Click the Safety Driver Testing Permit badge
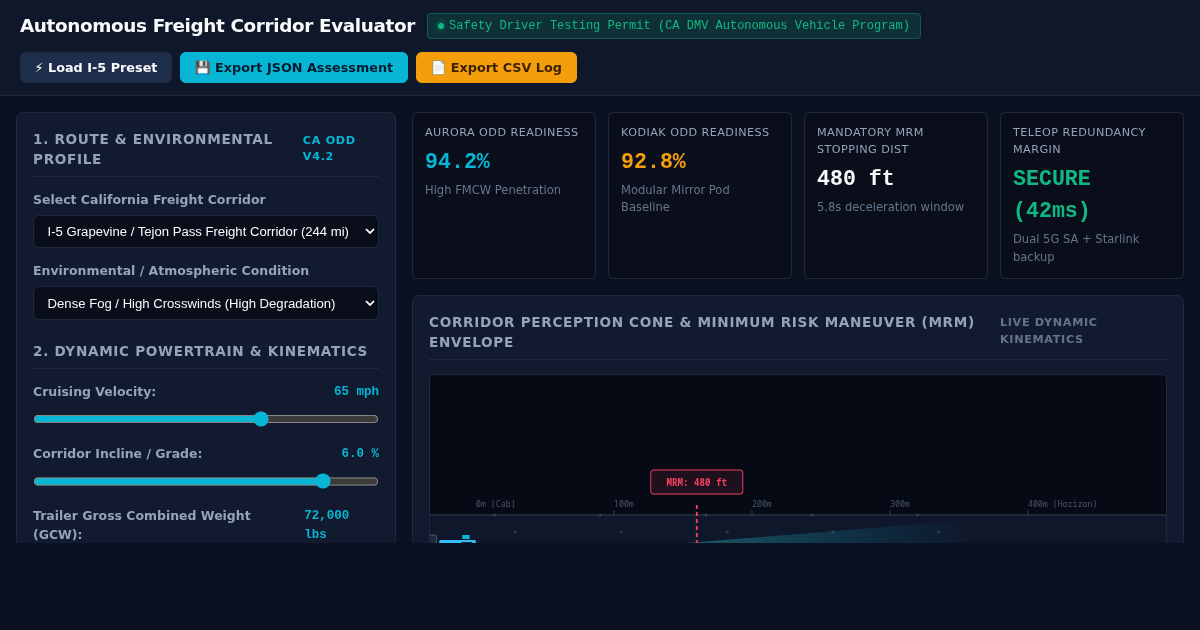The width and height of the screenshot is (1200, 630). pyautogui.click(x=674, y=26)
